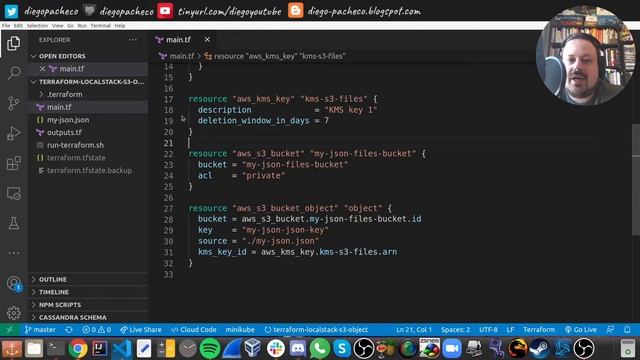The image size is (640, 360).
Task: Open the notifications bell
Action: (x=627, y=329)
